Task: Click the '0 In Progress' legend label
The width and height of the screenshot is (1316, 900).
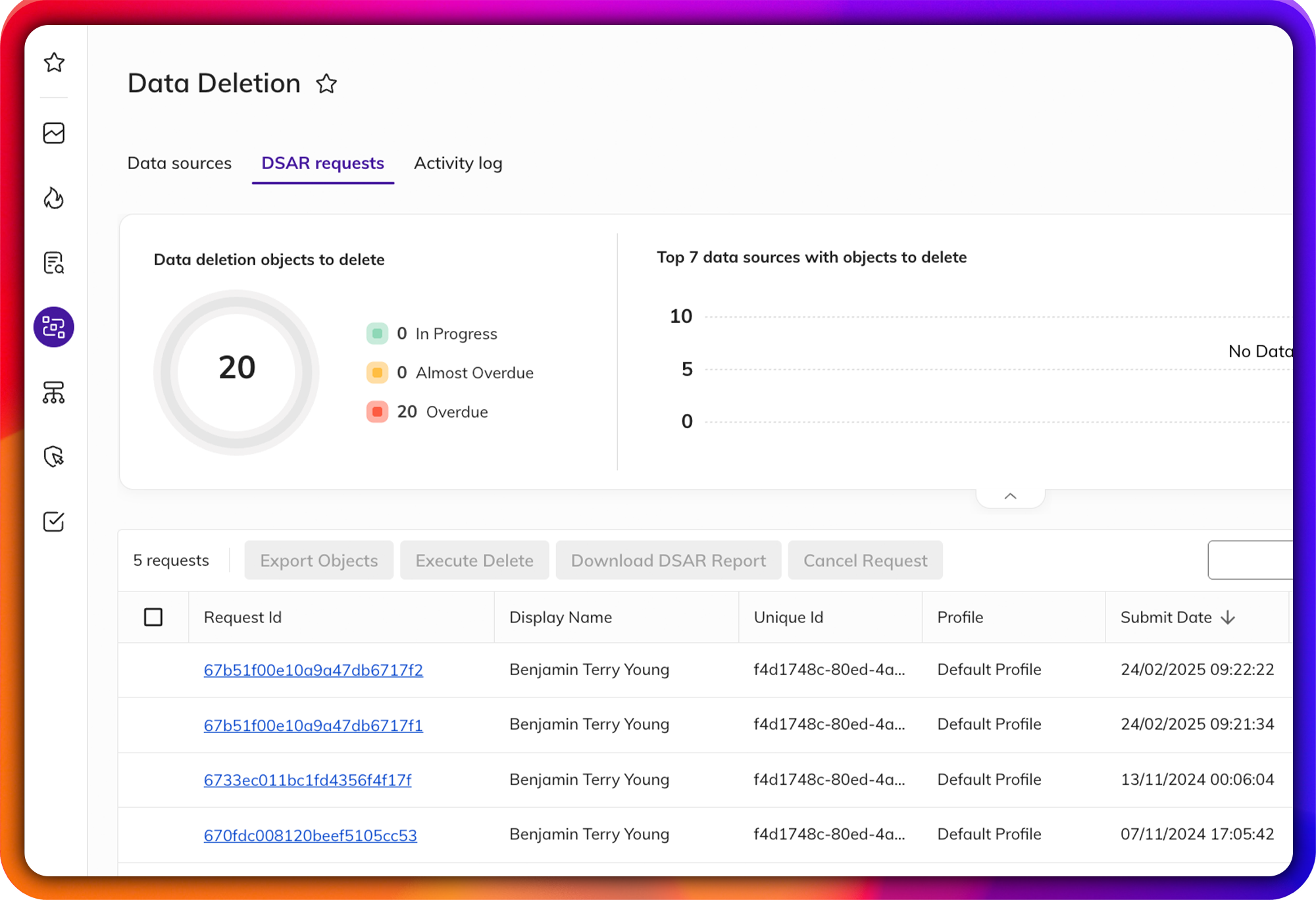Action: 447,334
